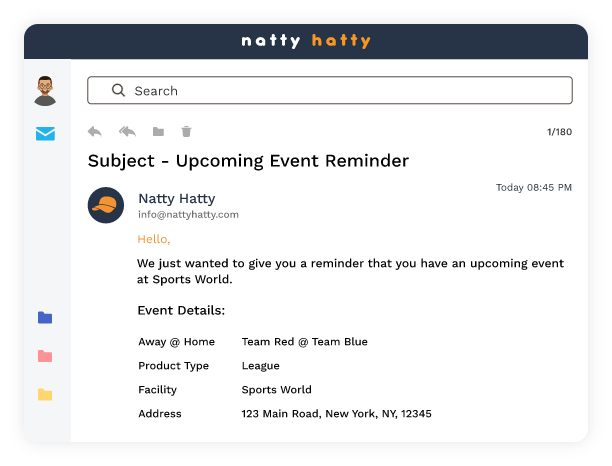
Task: Delete the email with the trash icon
Action: [x=186, y=131]
